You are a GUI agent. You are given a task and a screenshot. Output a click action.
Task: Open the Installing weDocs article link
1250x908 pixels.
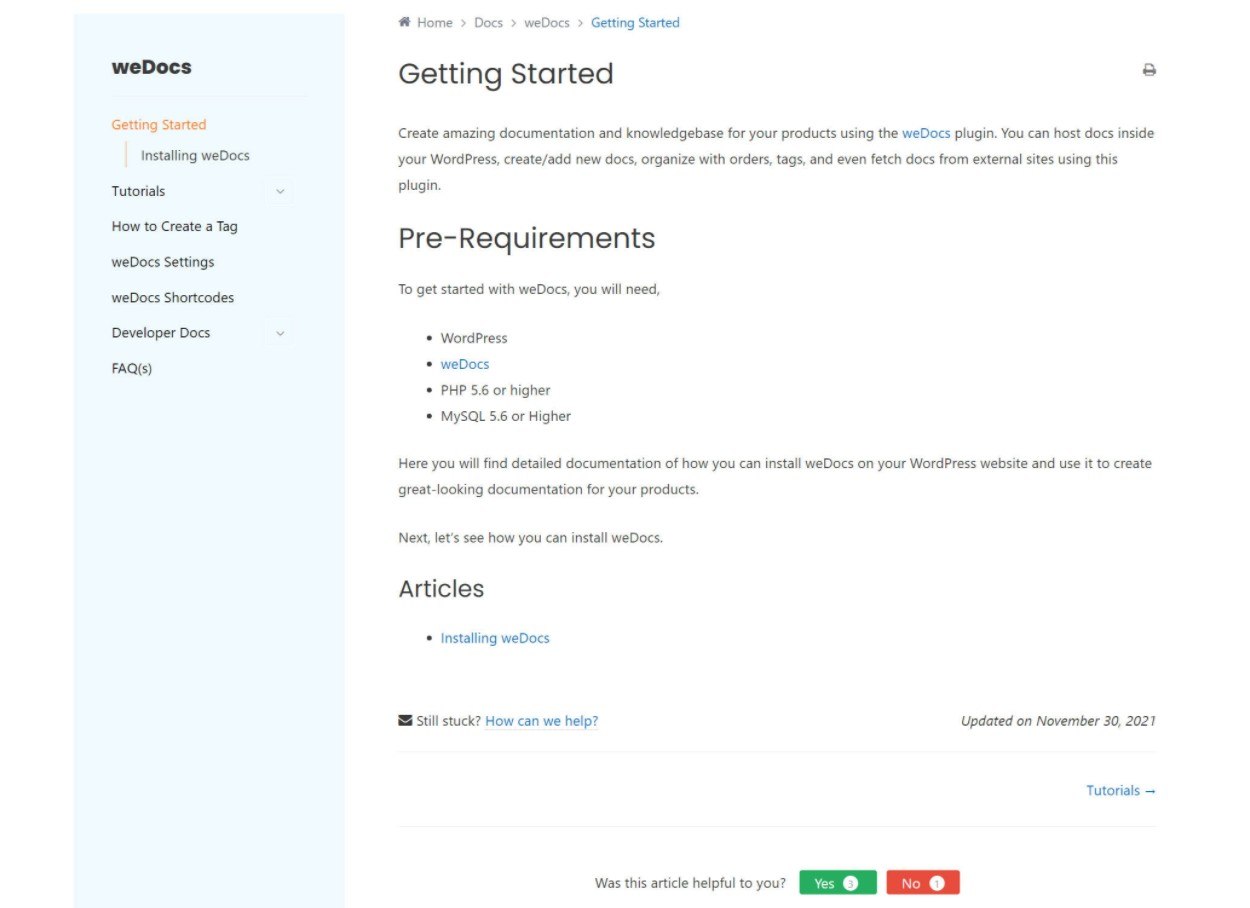495,638
